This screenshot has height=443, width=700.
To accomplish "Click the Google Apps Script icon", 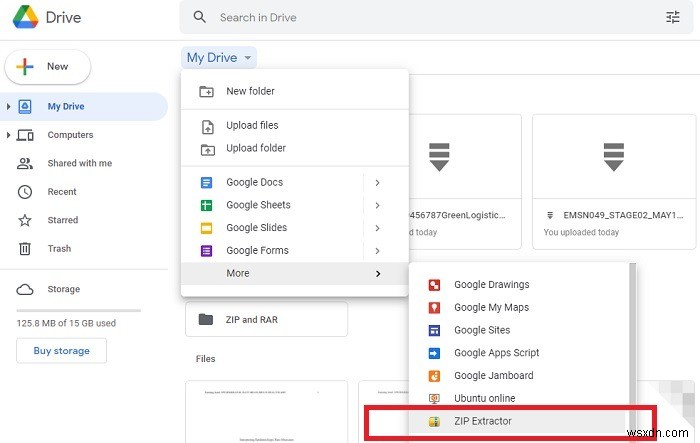I will tap(434, 353).
